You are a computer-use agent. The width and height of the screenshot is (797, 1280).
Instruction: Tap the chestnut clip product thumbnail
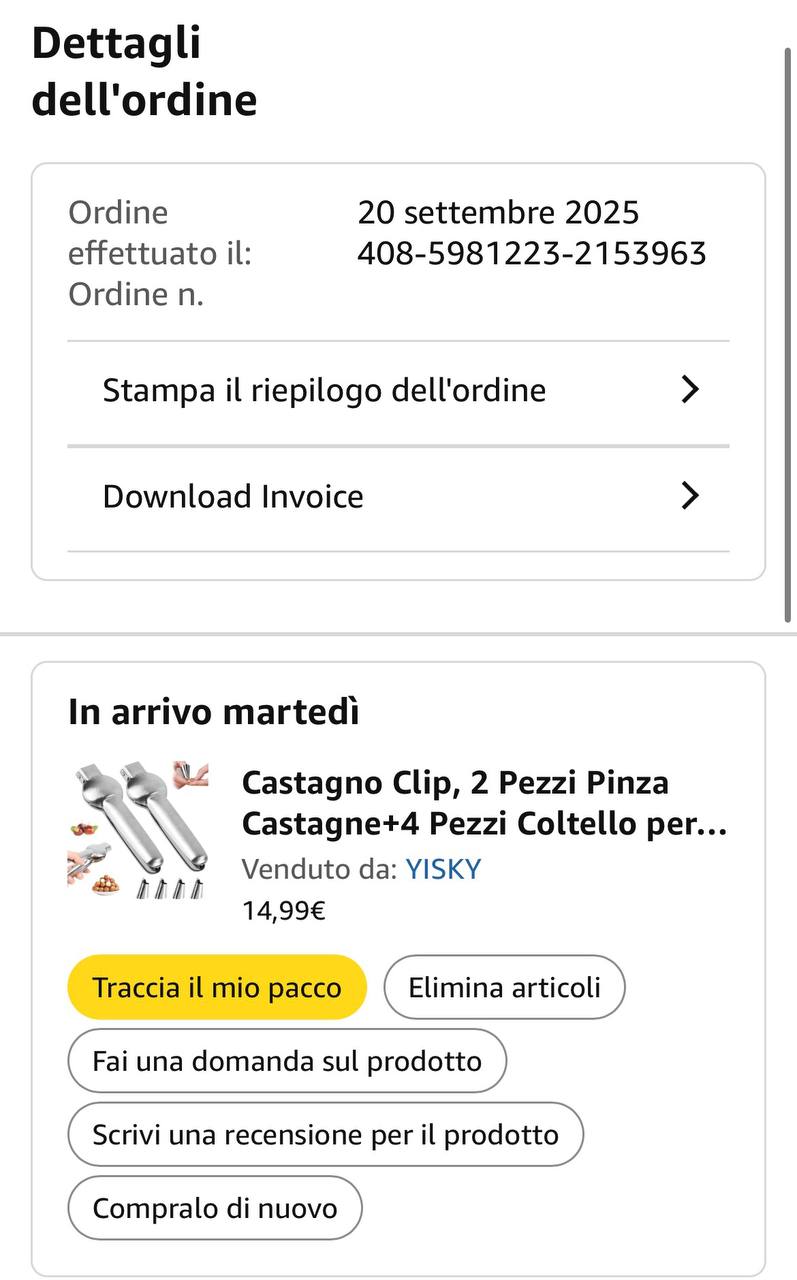point(138,829)
